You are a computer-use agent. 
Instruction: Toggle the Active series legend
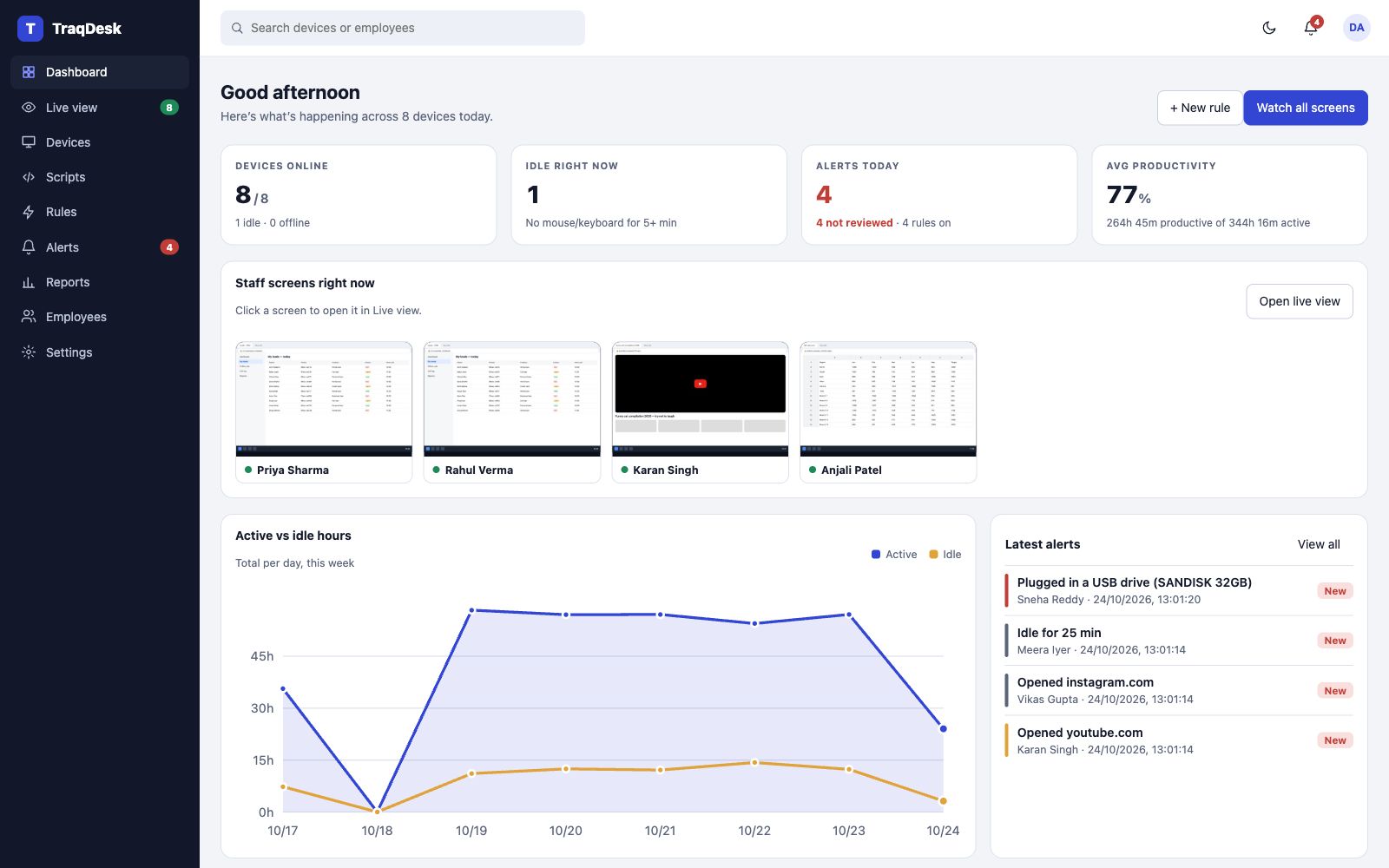click(x=894, y=555)
